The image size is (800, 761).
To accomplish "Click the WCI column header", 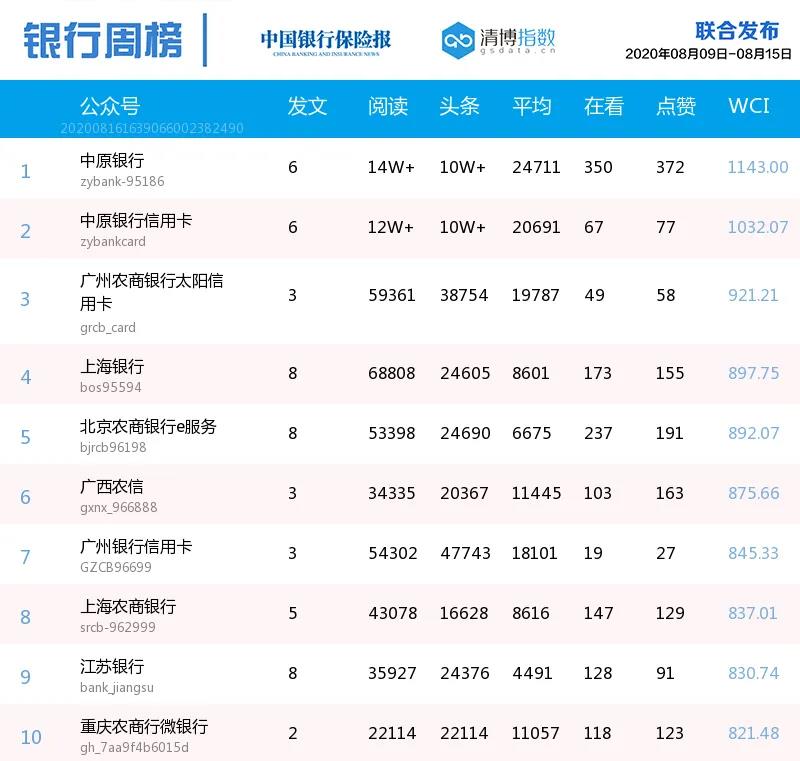I will [749, 106].
